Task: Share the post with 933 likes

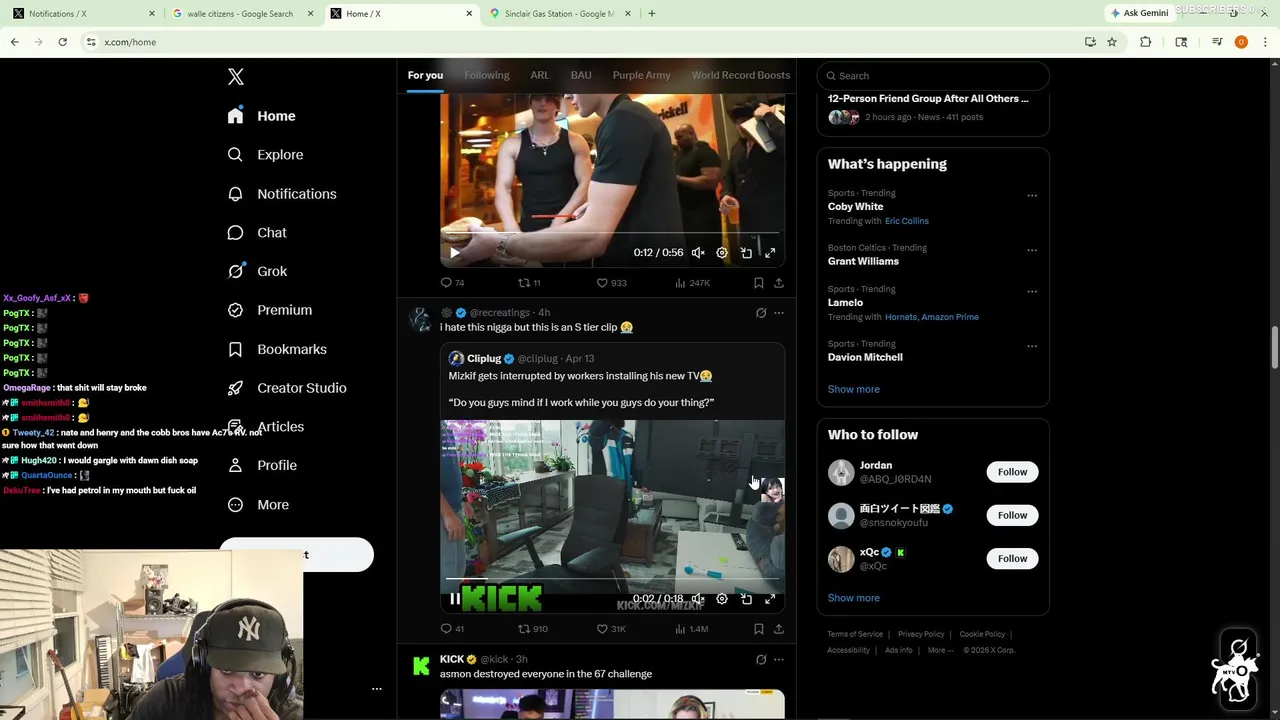Action: pyautogui.click(x=779, y=283)
